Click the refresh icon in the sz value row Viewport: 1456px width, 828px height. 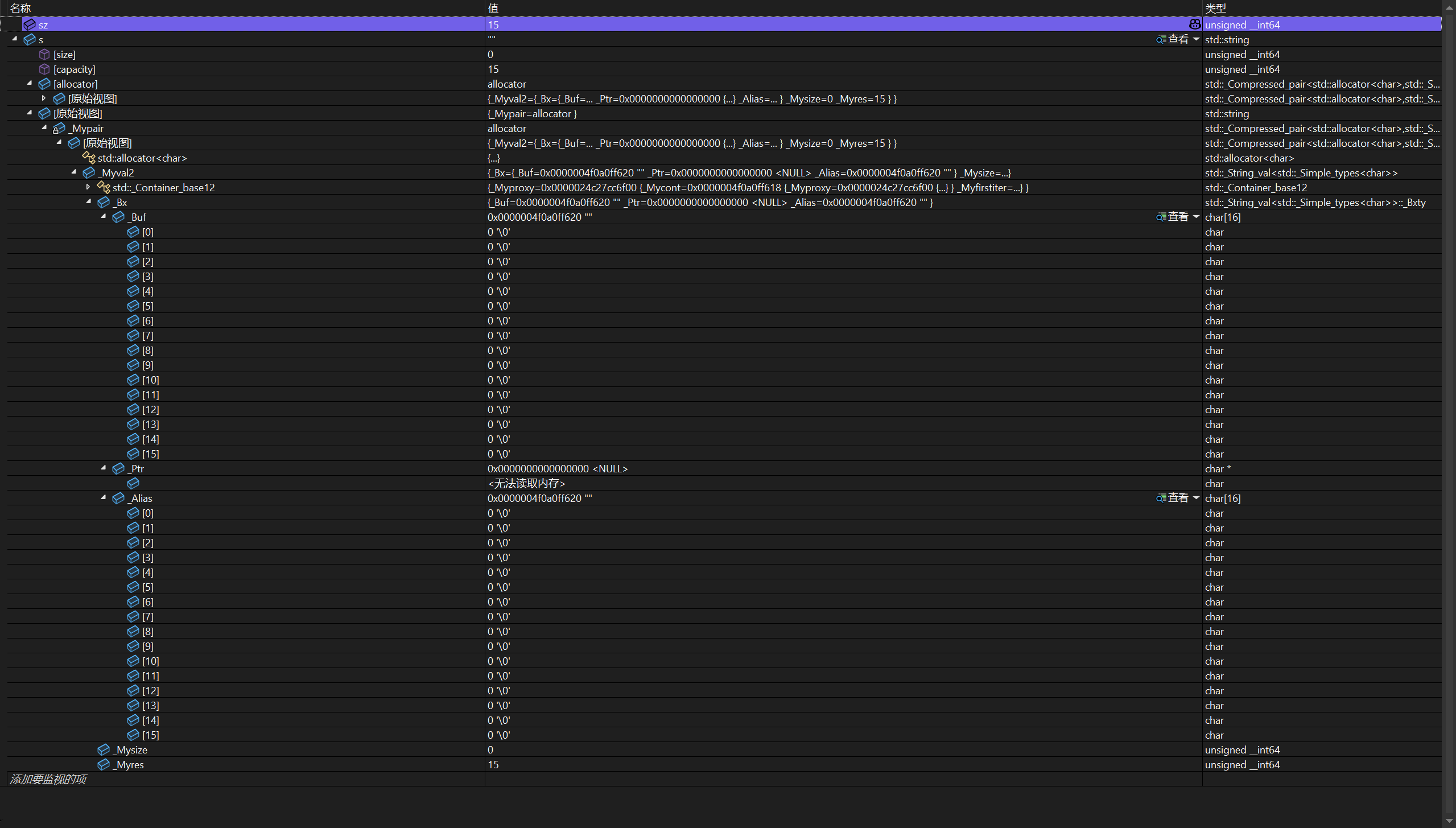1194,24
